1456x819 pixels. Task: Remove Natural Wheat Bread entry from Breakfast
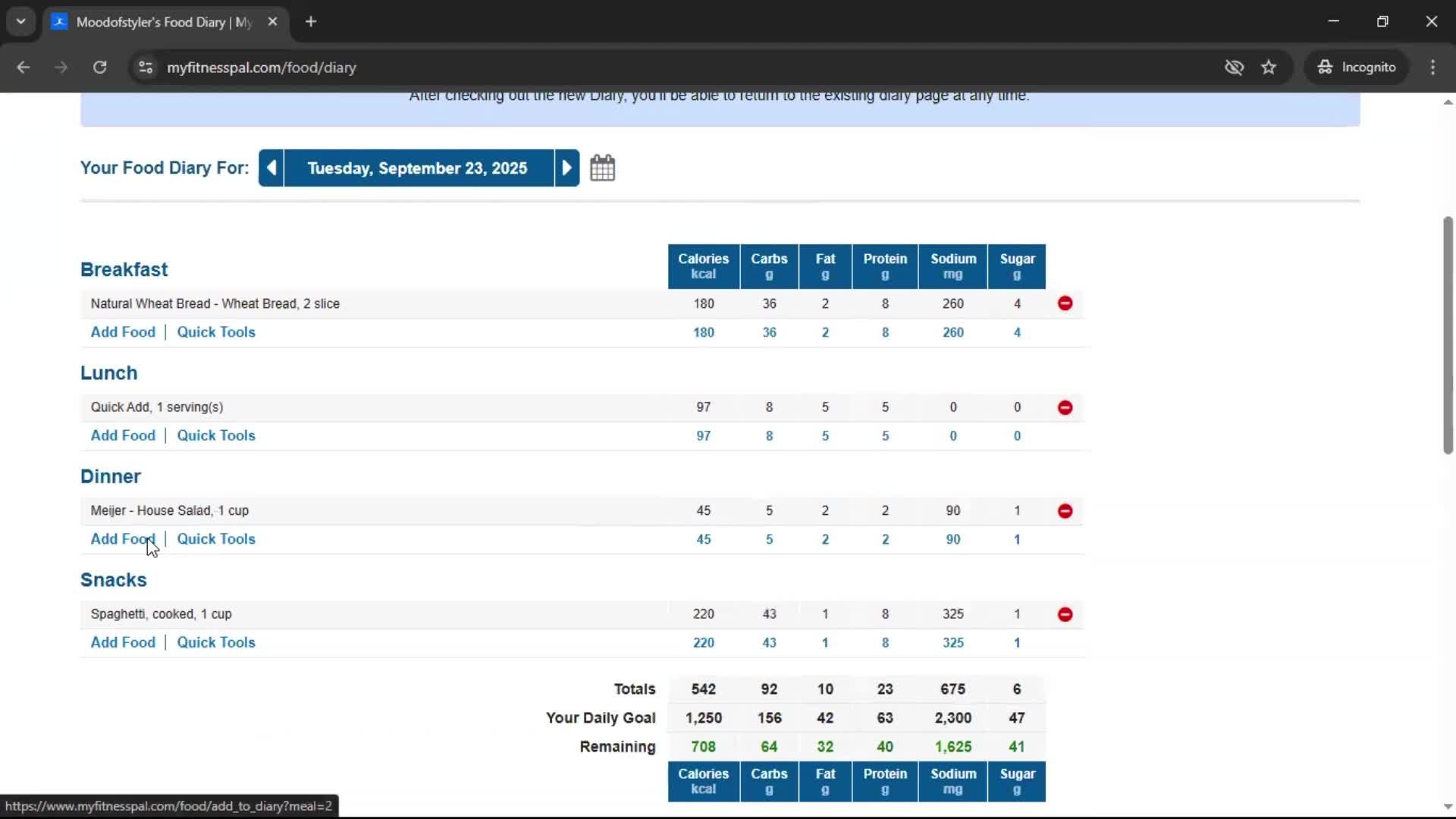[x=1065, y=303]
